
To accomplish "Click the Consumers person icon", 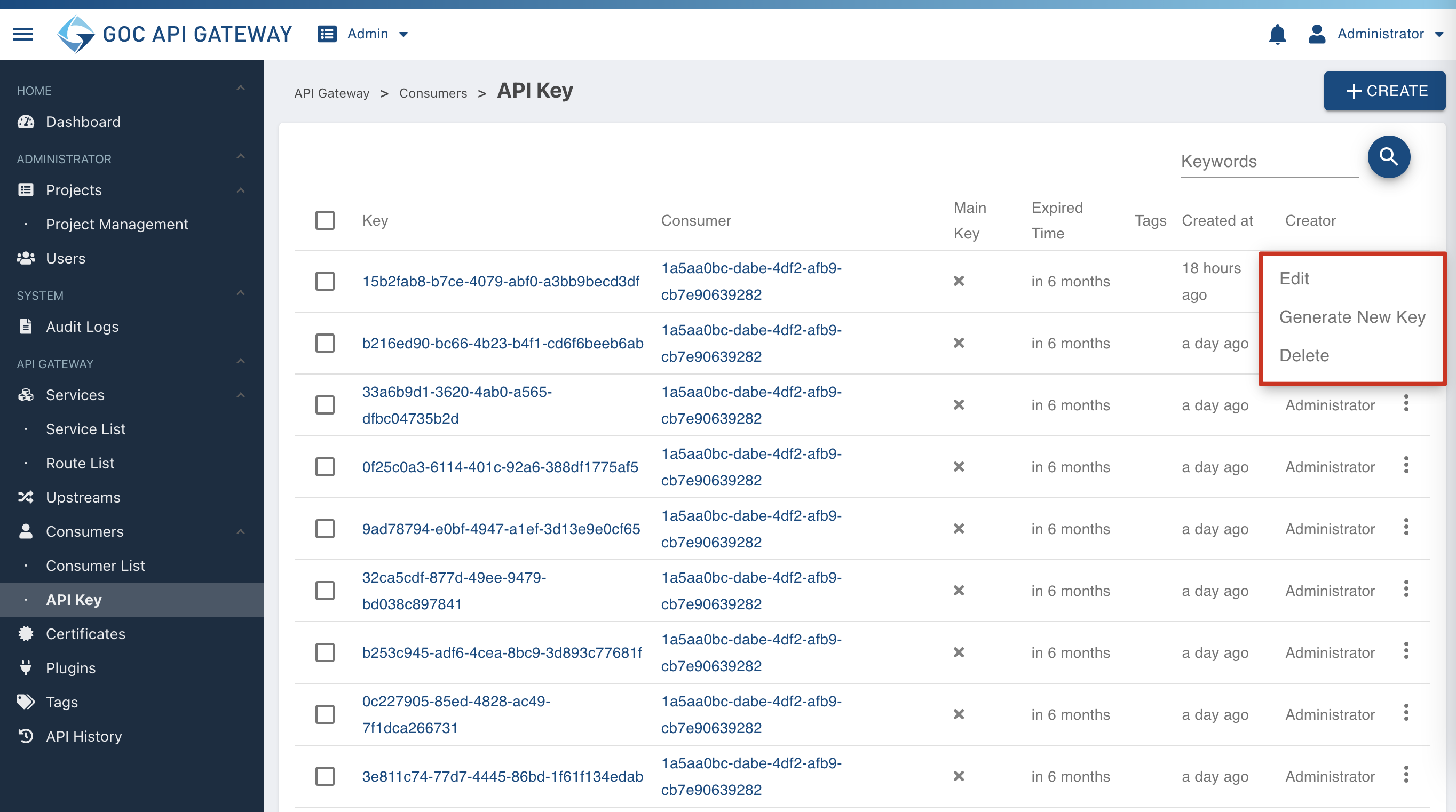I will pos(26,531).
